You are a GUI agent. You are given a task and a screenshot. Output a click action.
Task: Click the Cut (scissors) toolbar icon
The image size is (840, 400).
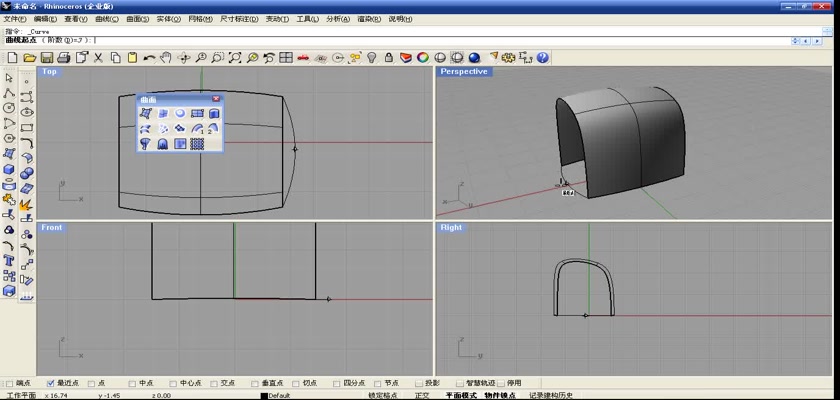tap(99, 58)
